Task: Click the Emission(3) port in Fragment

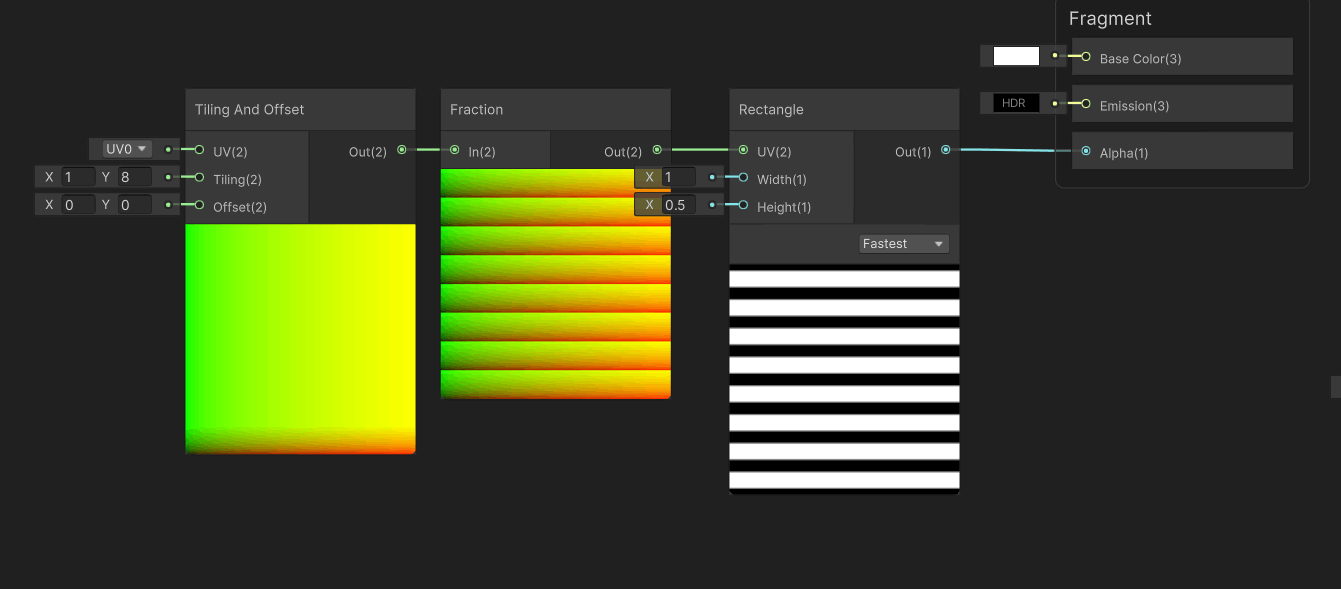Action: point(1086,104)
